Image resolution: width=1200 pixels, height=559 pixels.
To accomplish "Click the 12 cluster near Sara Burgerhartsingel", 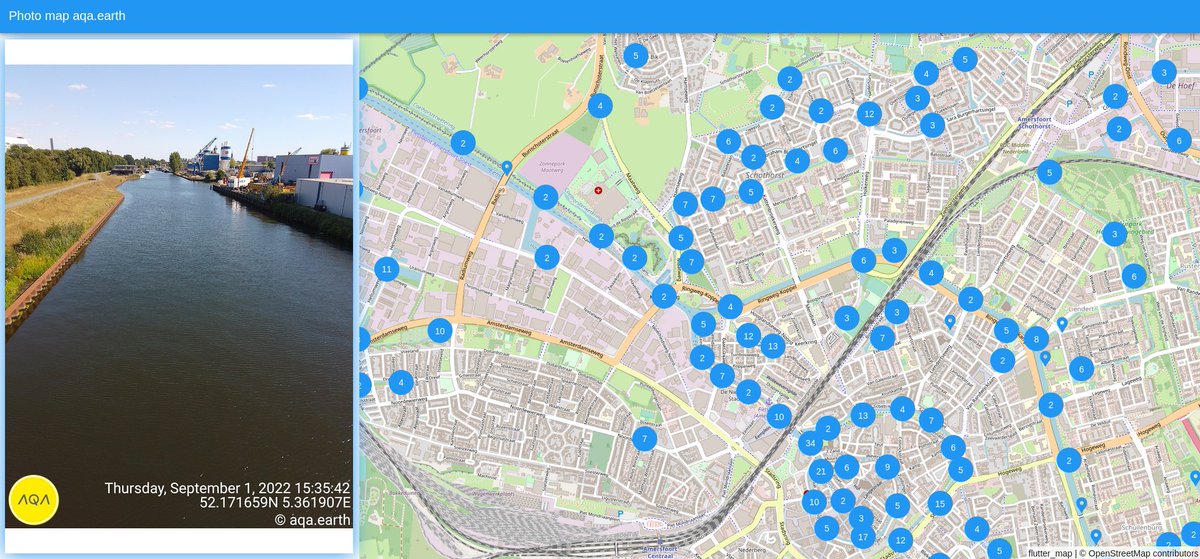I will tap(870, 115).
